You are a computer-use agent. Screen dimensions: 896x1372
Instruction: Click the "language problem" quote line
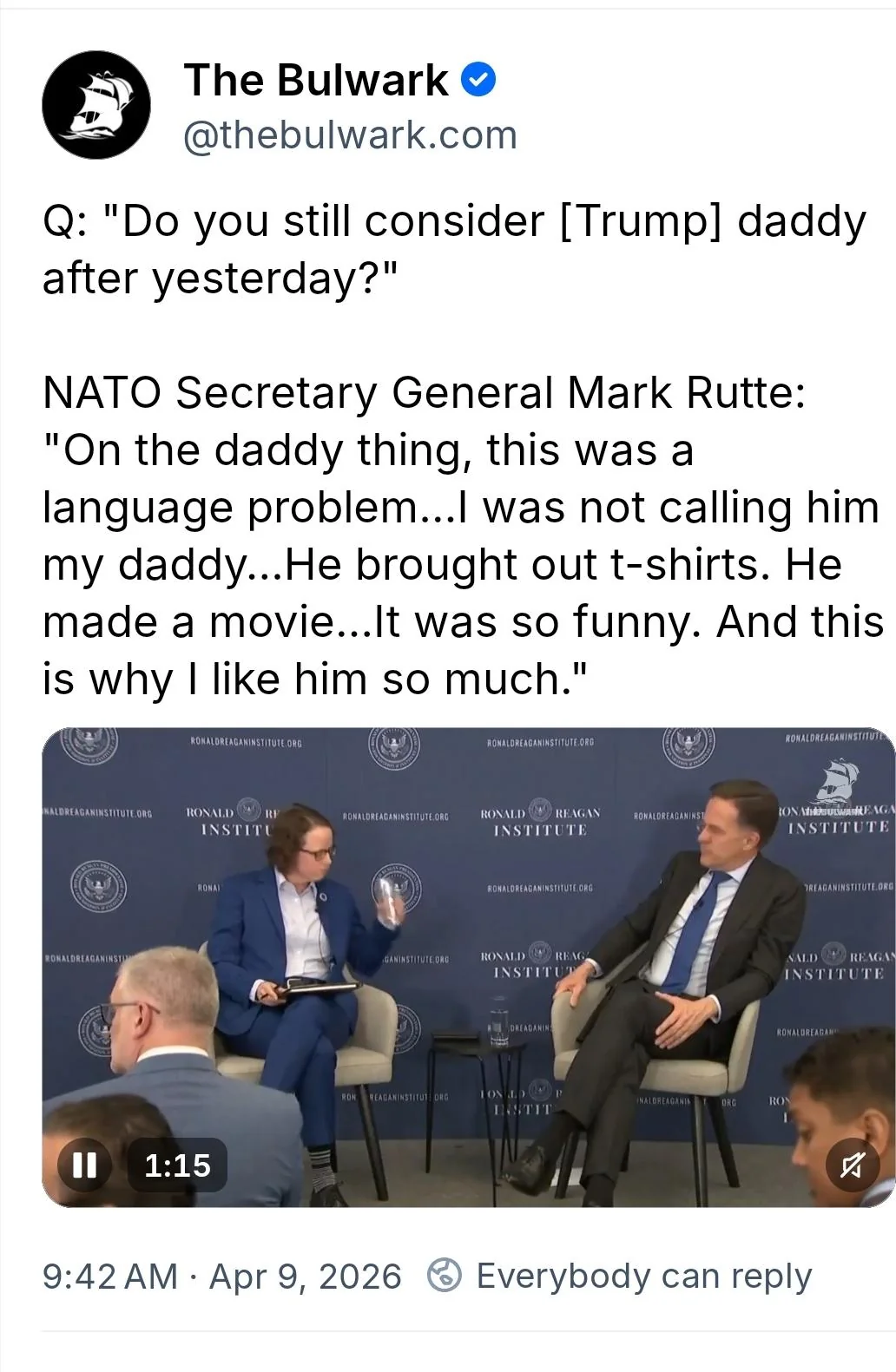460,507
